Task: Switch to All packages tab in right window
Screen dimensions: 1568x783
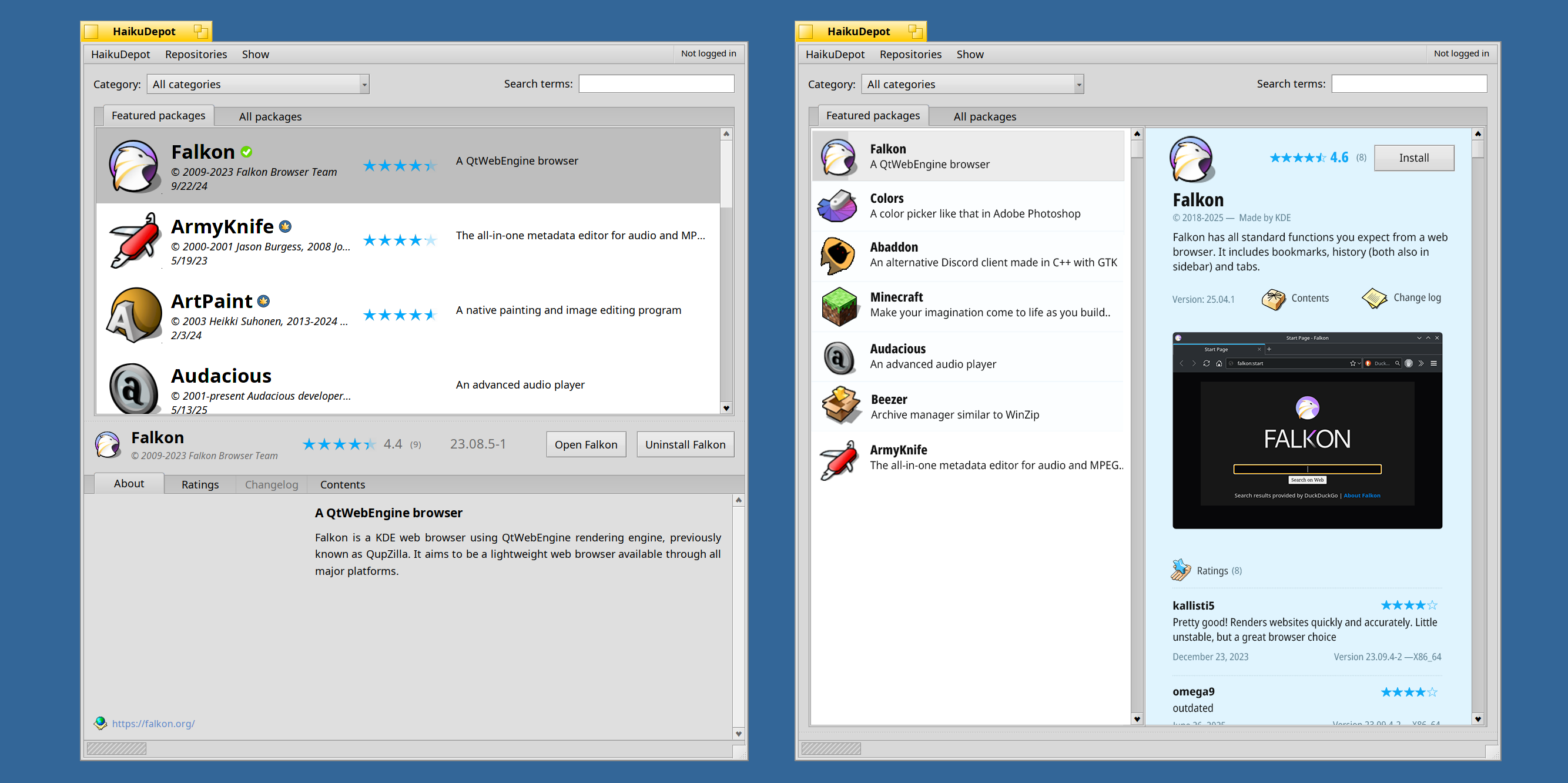Action: (x=985, y=116)
